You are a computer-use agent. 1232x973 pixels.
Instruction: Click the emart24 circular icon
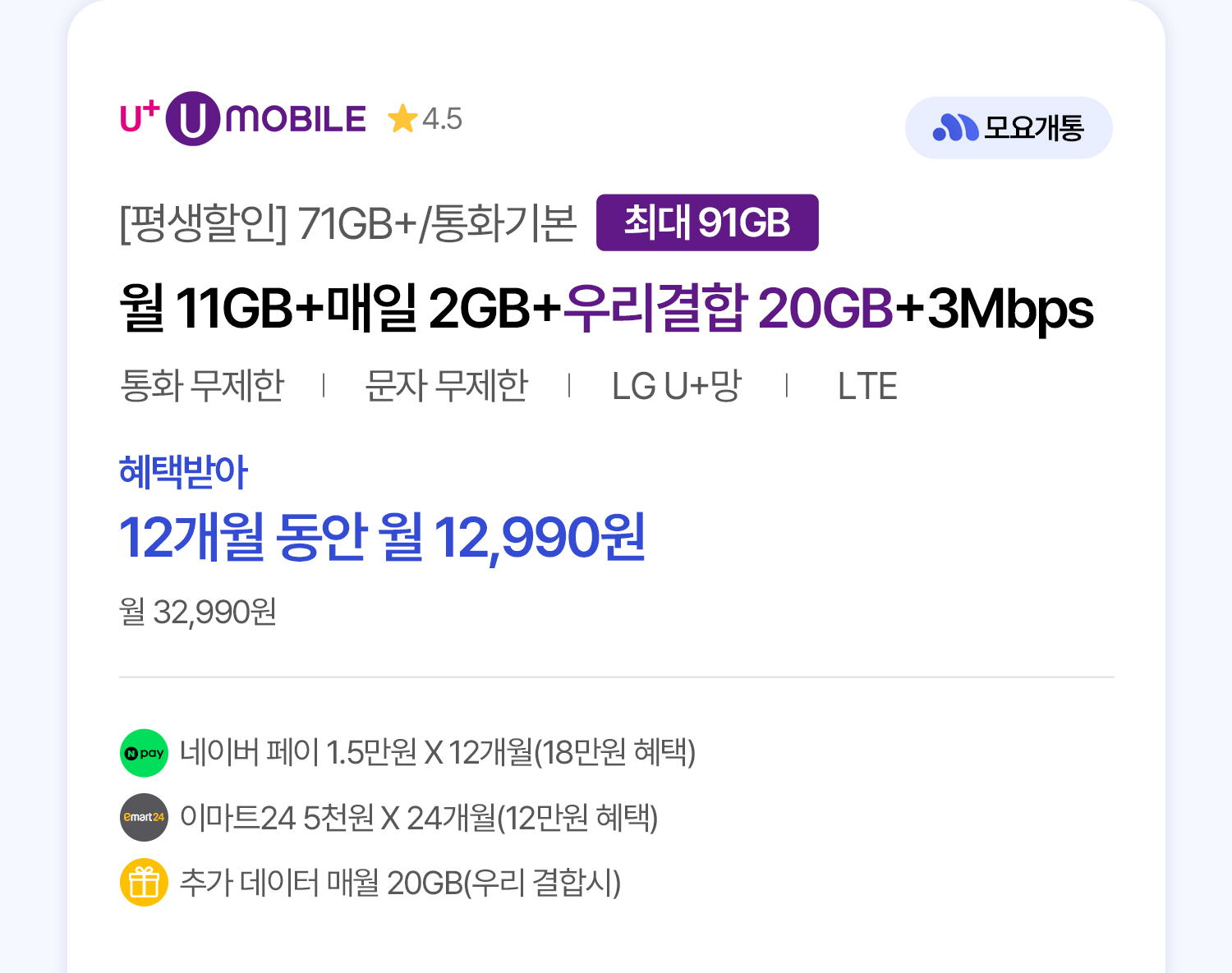pyautogui.click(x=144, y=817)
